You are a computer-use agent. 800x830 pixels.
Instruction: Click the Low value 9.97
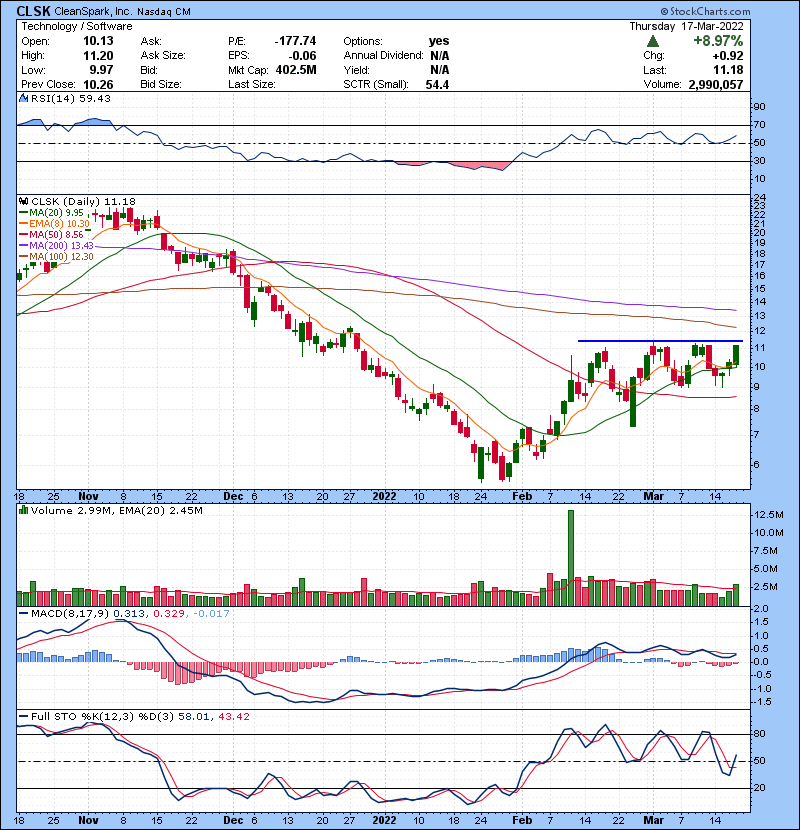(101, 70)
